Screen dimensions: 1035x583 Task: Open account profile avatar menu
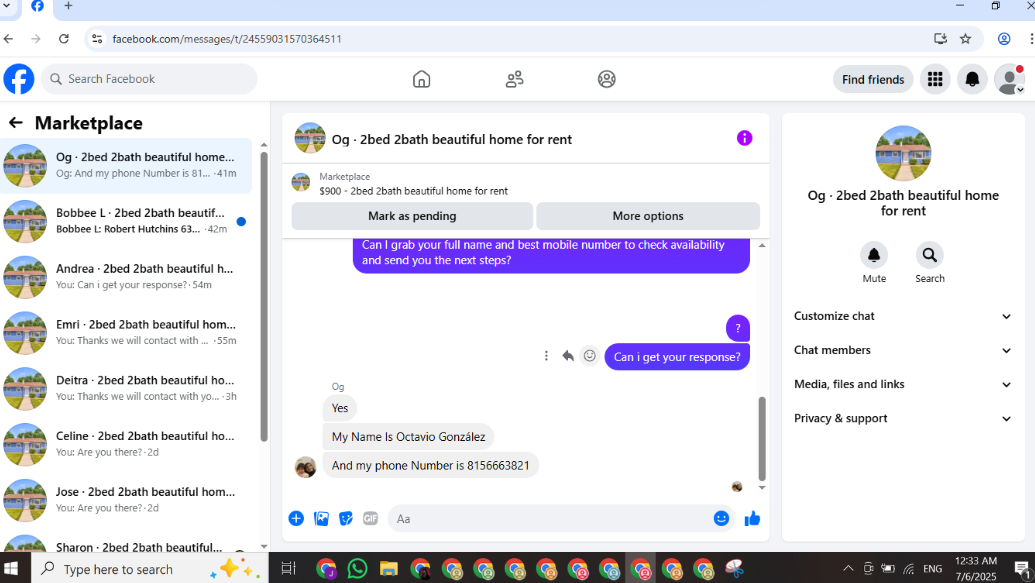pos(1009,79)
